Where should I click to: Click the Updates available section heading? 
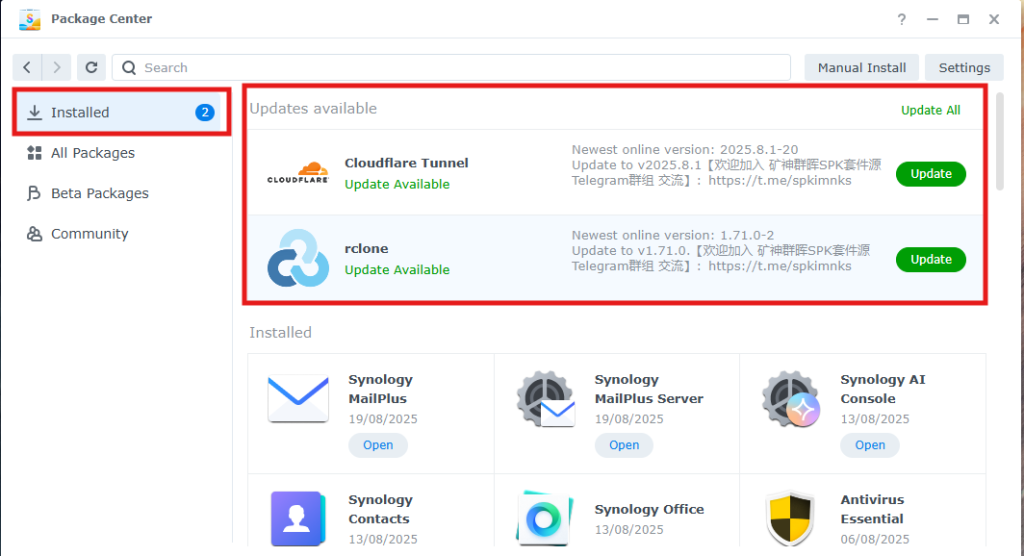[313, 108]
